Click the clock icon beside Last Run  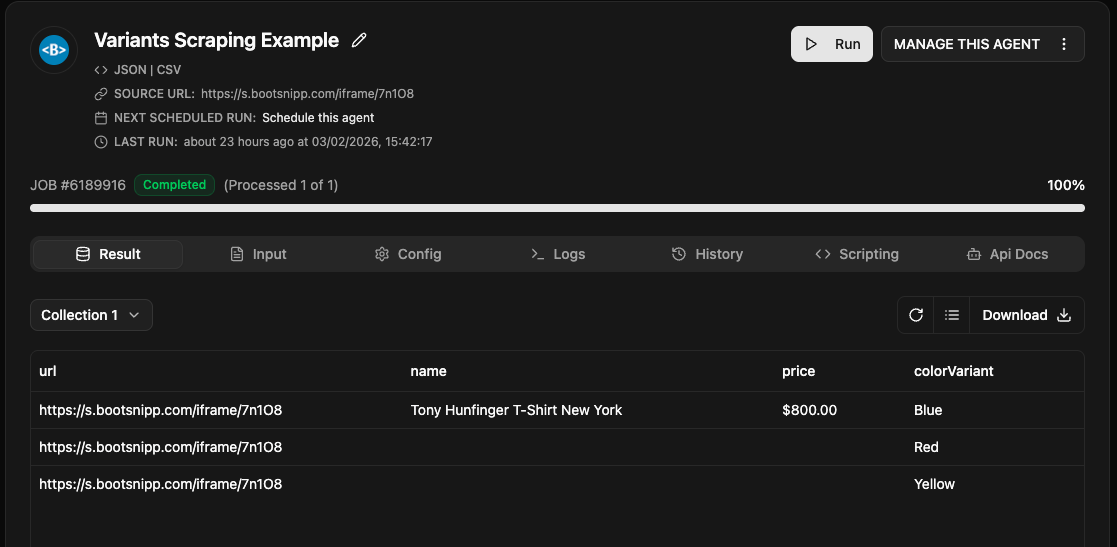(x=100, y=142)
